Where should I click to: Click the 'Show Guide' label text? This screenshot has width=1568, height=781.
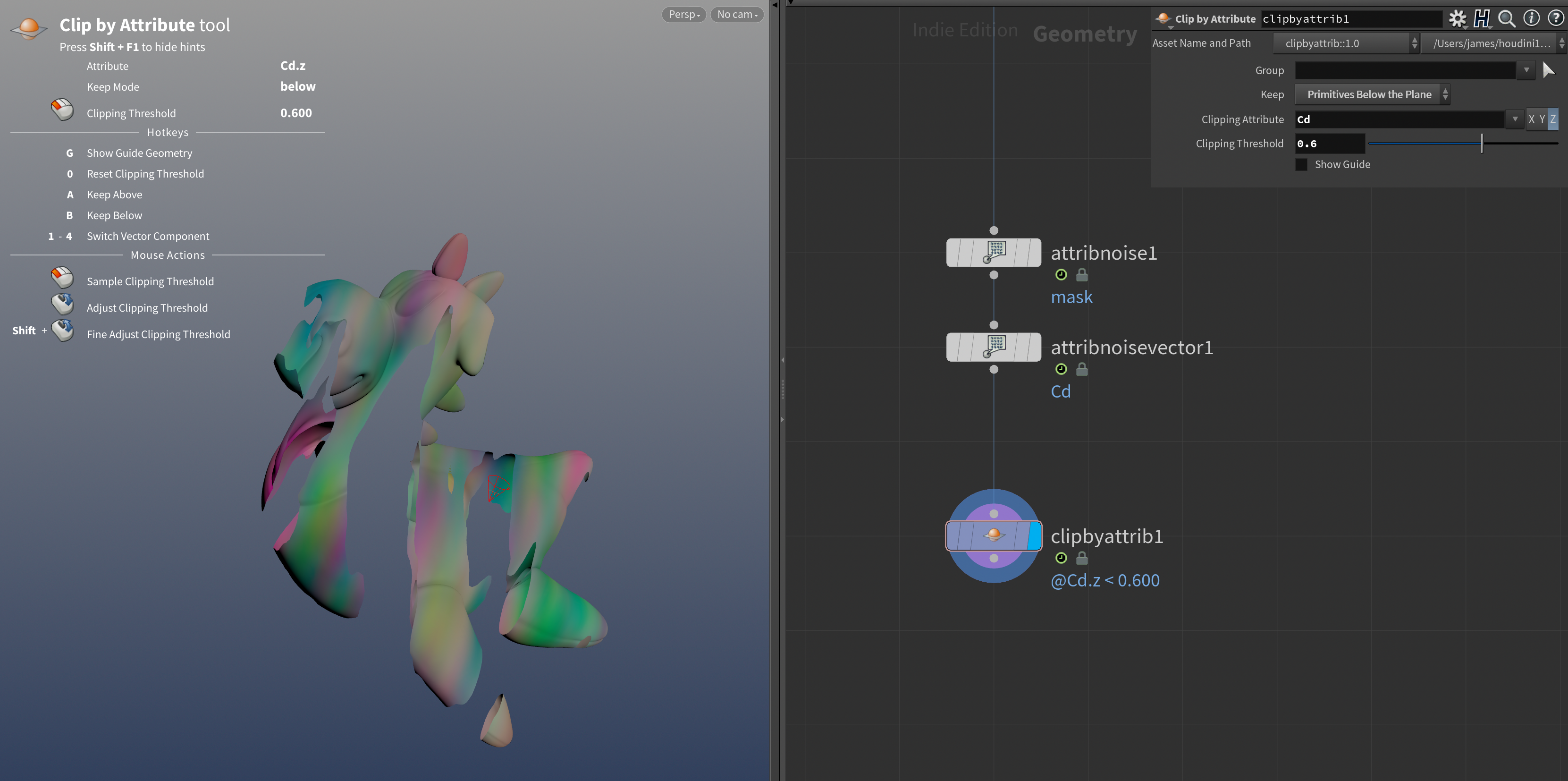point(1342,164)
